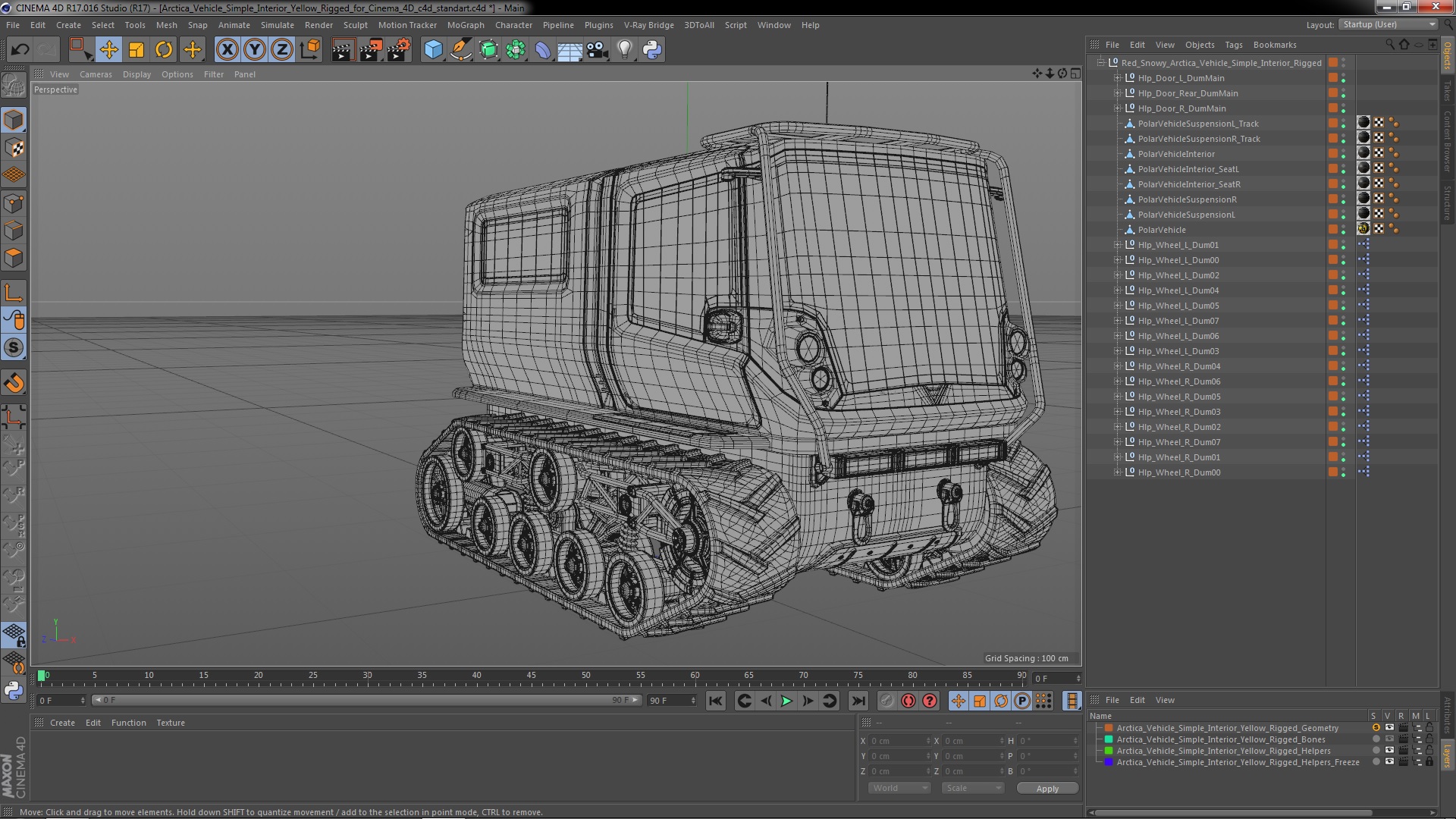Expand Hlp_Door_Rear_DumMain tree node

click(1117, 93)
